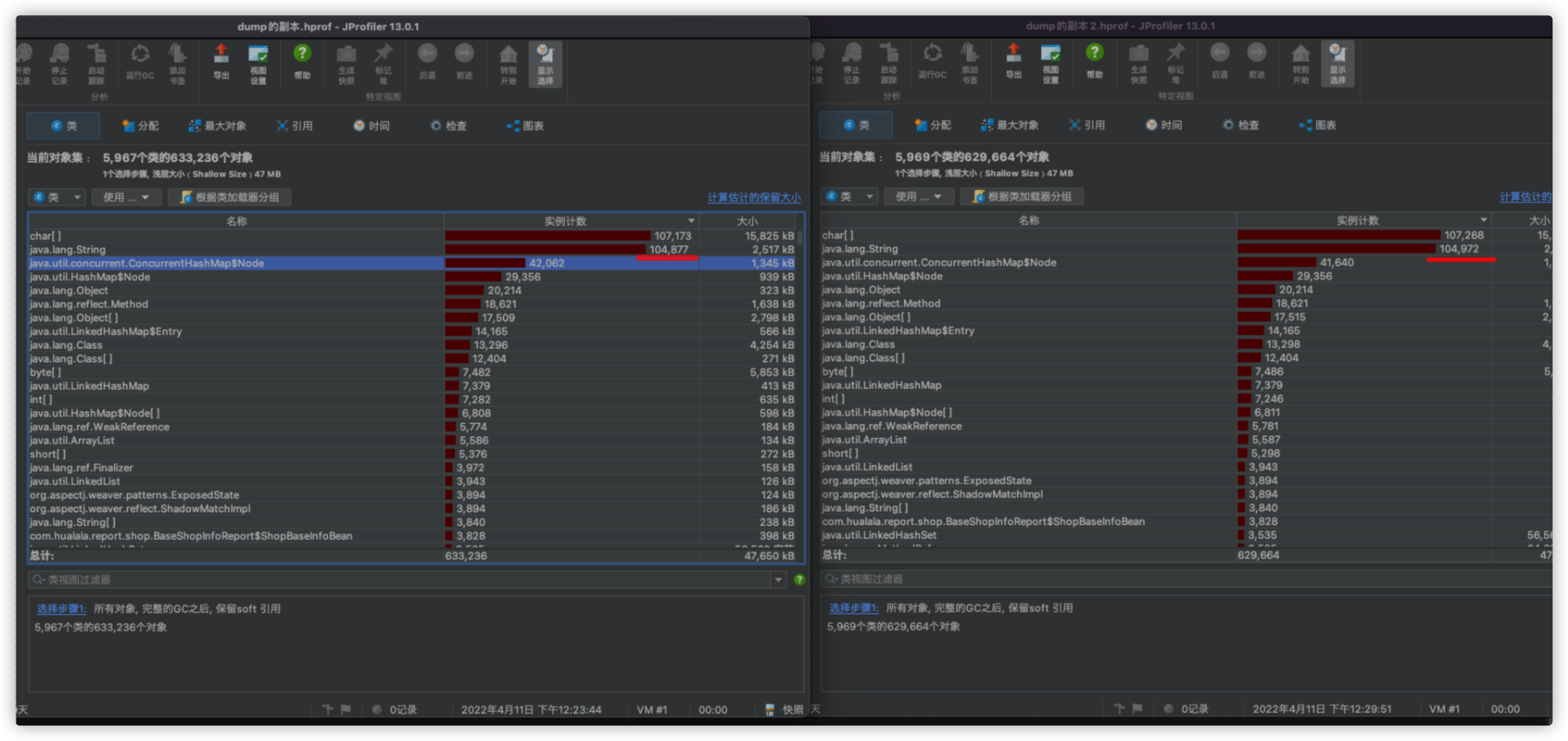Click red instance count bar of java.lang.reflect.Method in left window
Screen dimensions: 1568x741
463,304
